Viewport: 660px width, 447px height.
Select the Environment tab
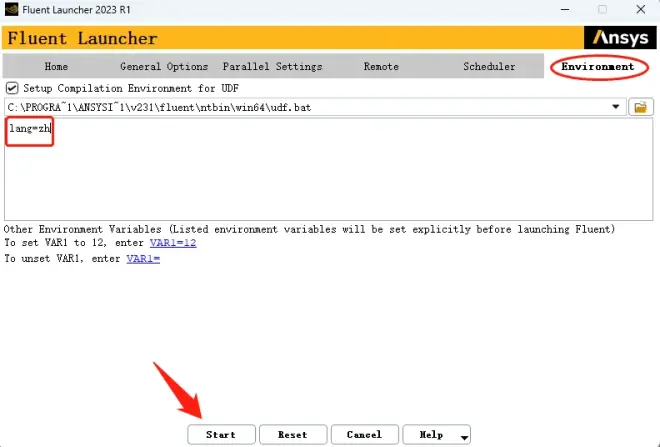point(597,67)
